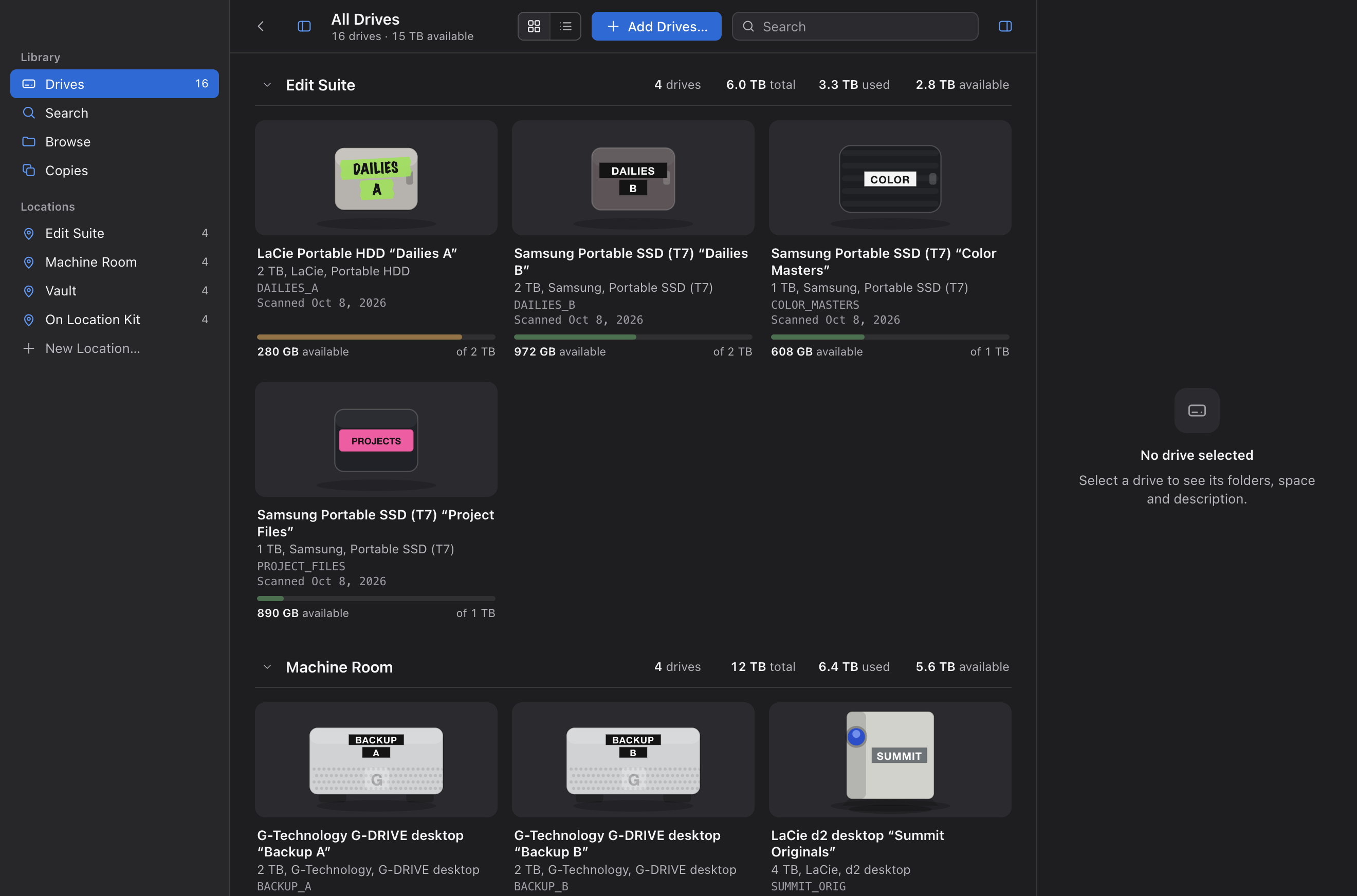
Task: Collapse the Machine Room section
Action: (x=267, y=667)
